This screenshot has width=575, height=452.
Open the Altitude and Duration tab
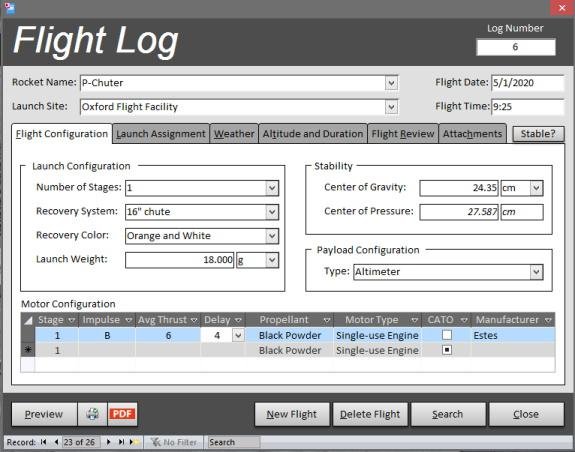point(313,134)
